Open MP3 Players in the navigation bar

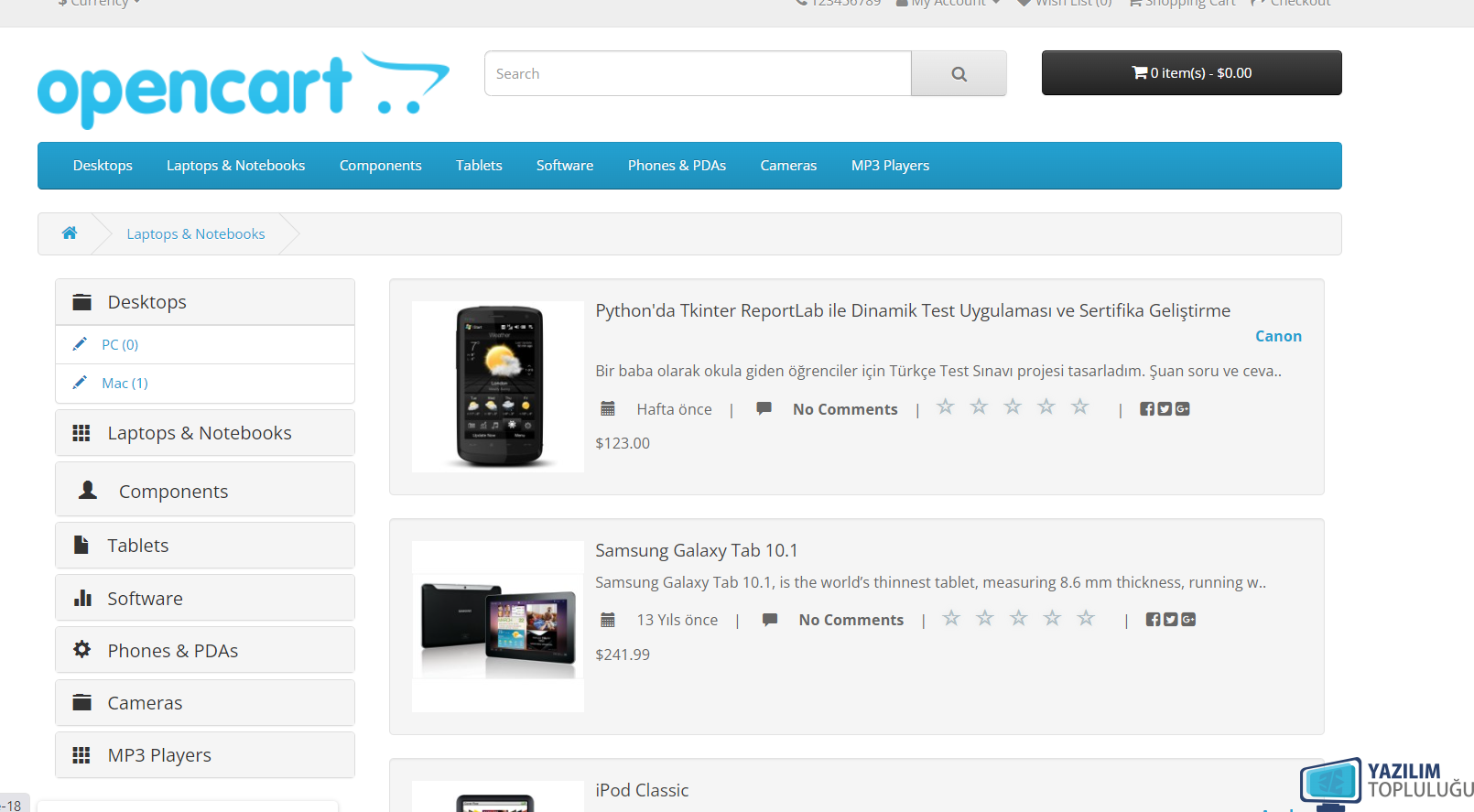(x=890, y=166)
